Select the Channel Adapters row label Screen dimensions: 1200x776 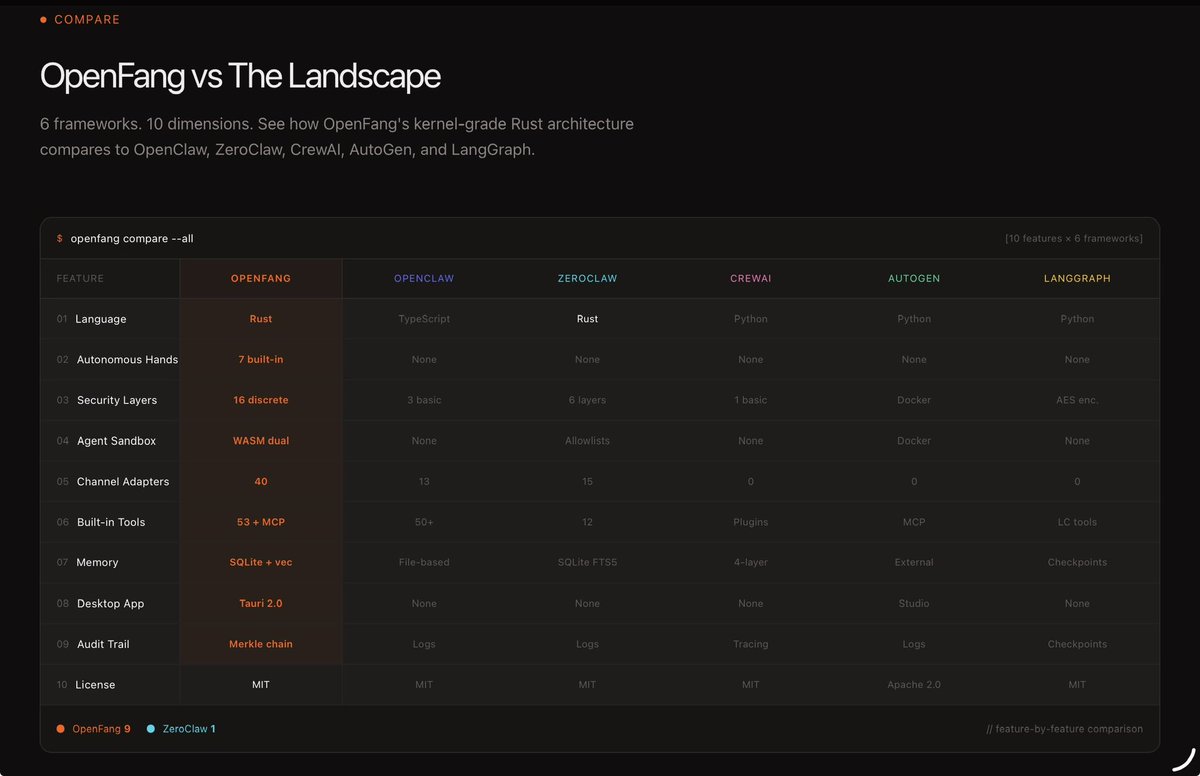click(123, 481)
